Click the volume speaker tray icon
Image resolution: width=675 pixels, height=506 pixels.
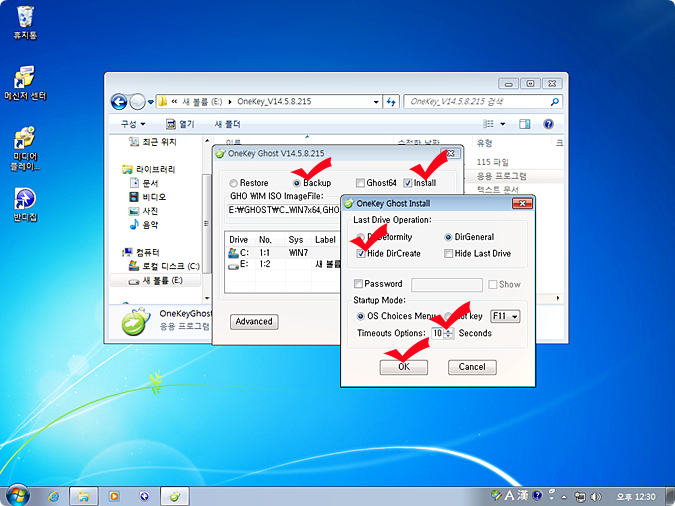click(596, 497)
